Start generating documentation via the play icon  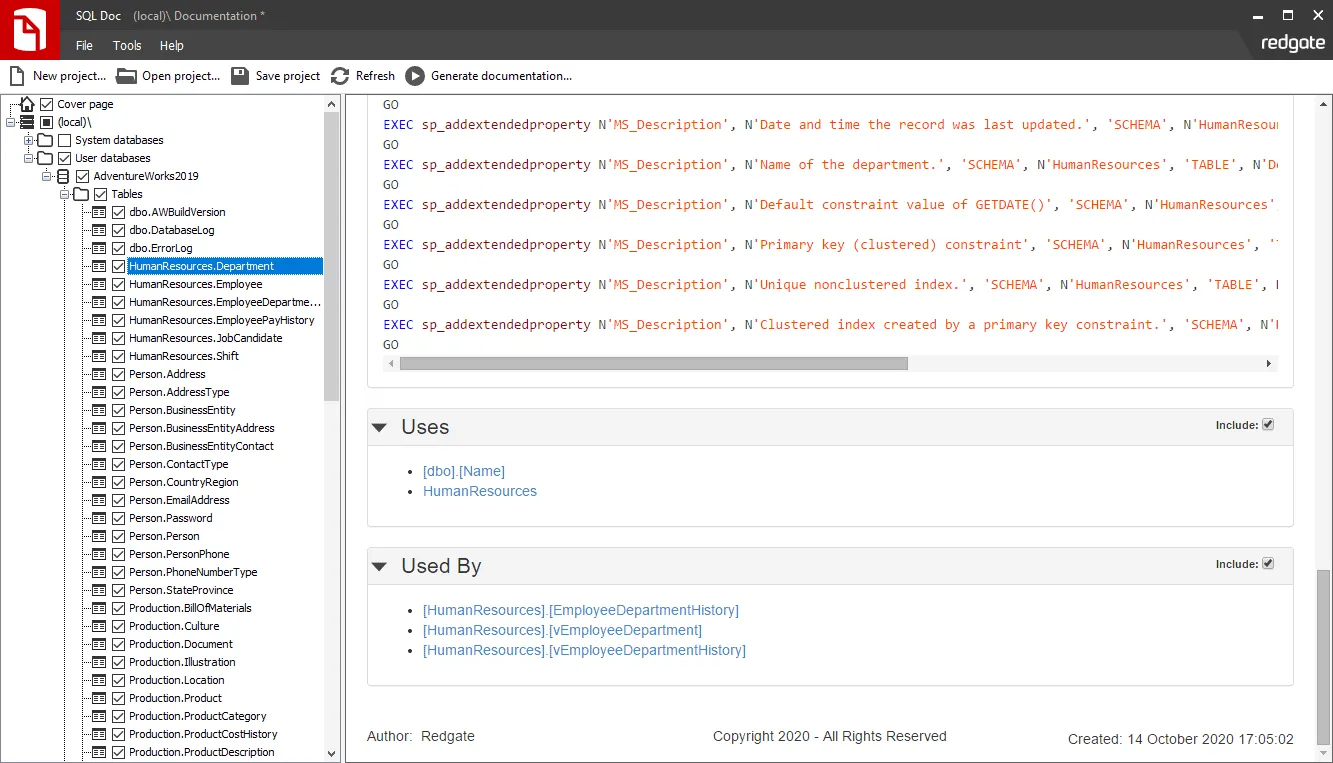pos(416,75)
